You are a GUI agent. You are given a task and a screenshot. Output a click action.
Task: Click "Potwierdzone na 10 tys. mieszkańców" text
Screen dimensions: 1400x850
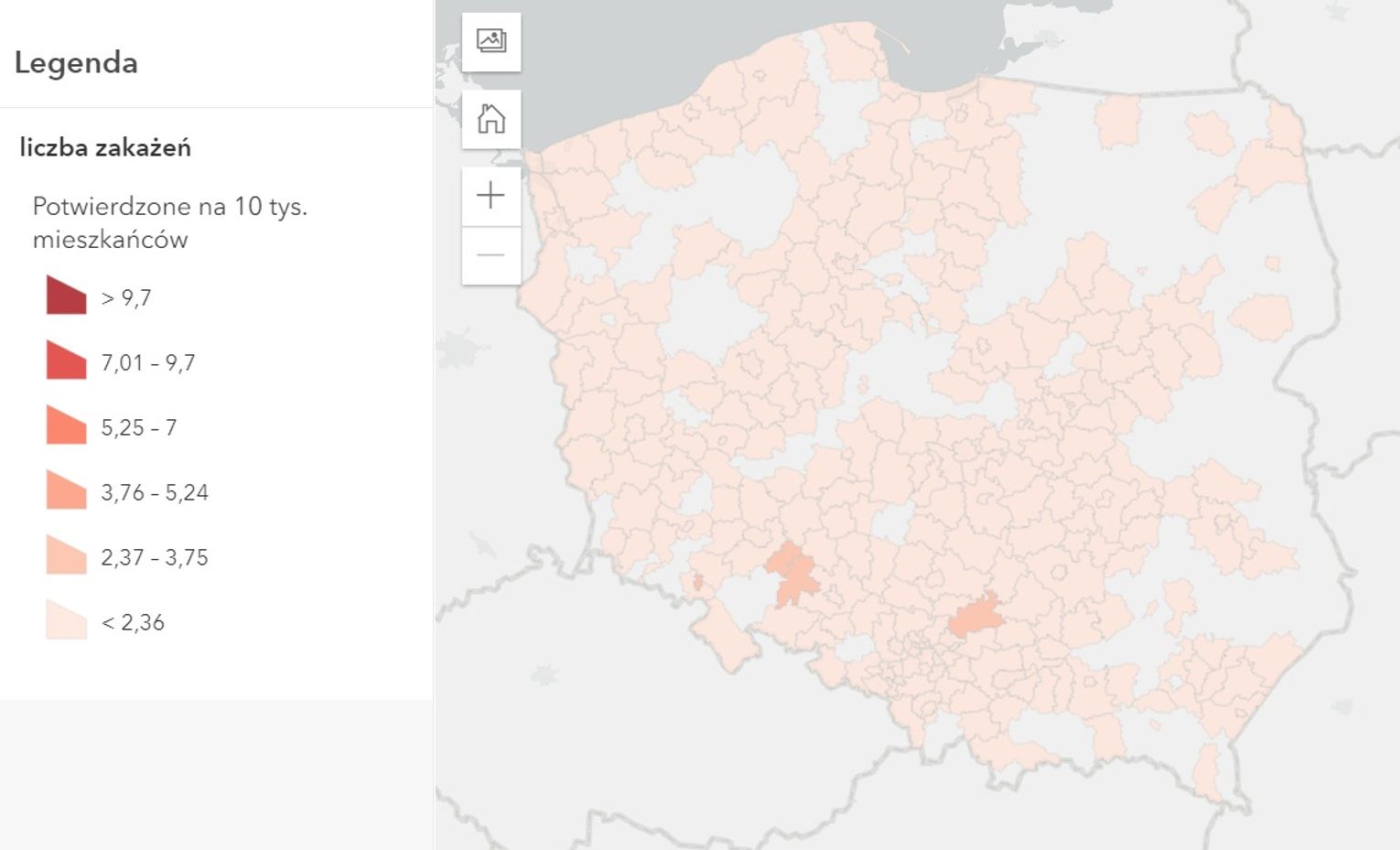click(x=169, y=222)
